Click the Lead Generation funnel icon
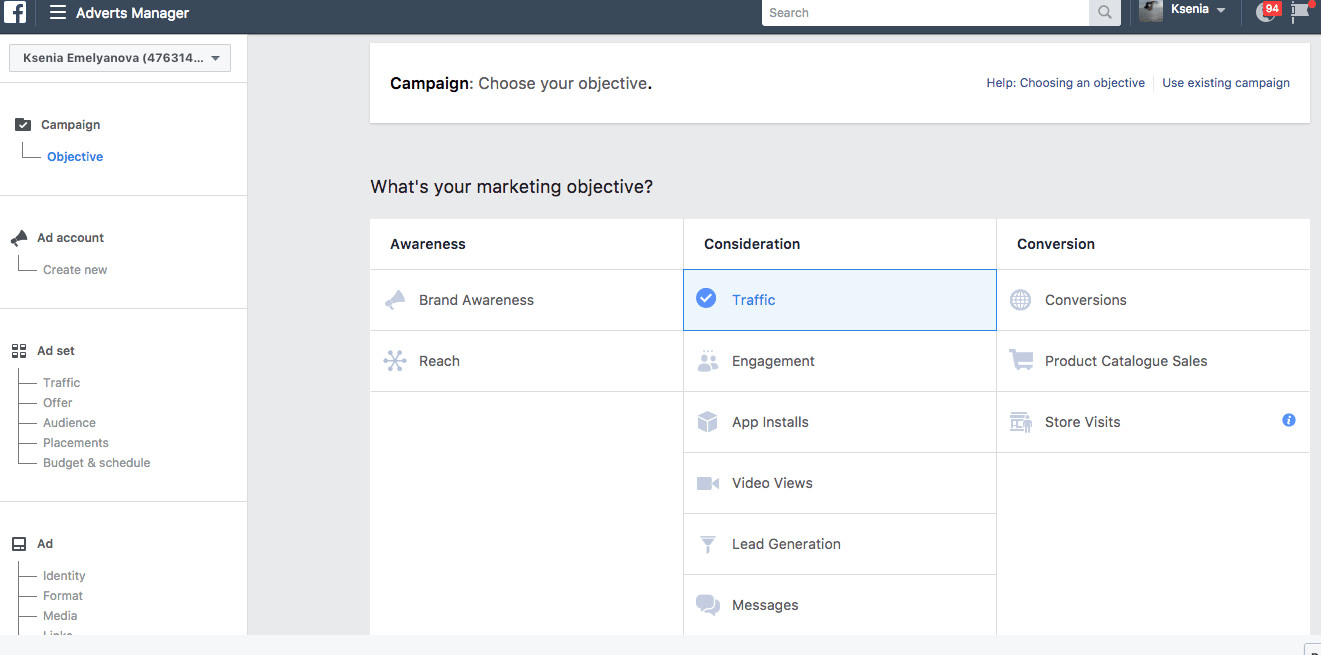 [x=707, y=544]
